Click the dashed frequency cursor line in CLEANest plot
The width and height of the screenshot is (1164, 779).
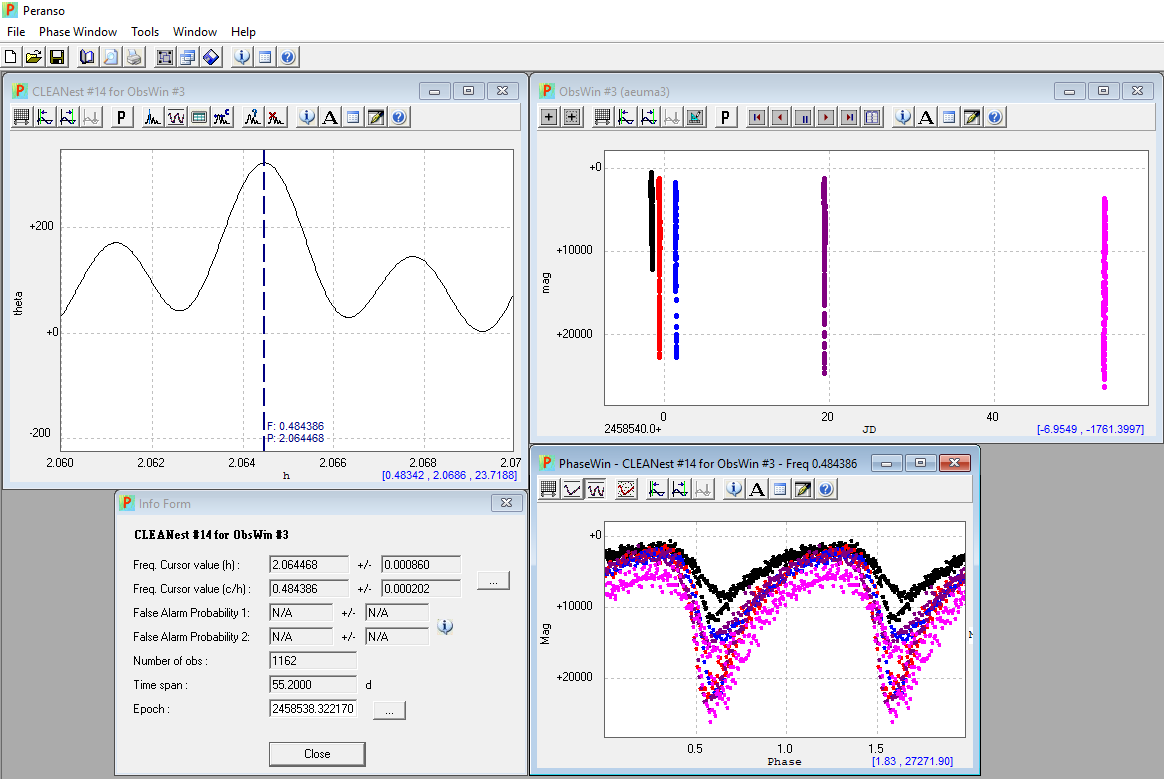(x=264, y=300)
